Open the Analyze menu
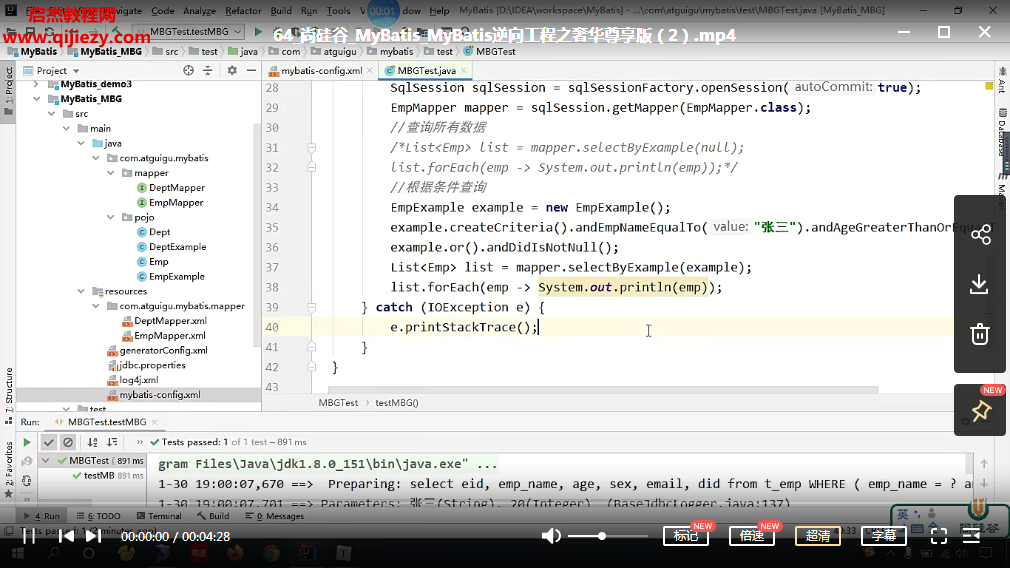1010x568 pixels. tap(199, 10)
